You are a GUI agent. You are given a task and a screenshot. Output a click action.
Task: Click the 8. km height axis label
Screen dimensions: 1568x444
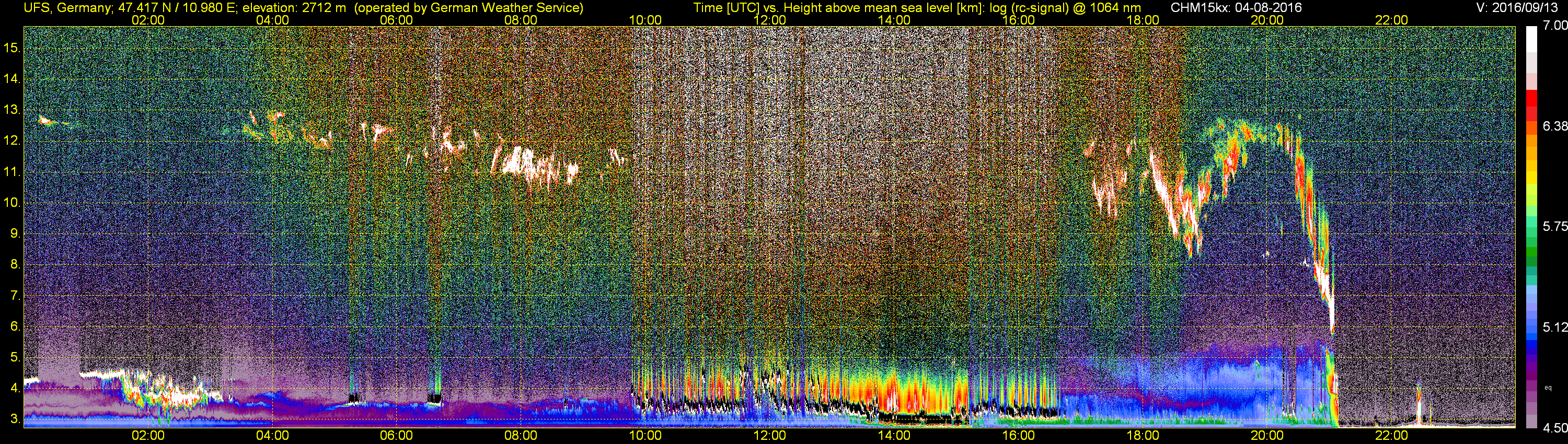(x=16, y=265)
